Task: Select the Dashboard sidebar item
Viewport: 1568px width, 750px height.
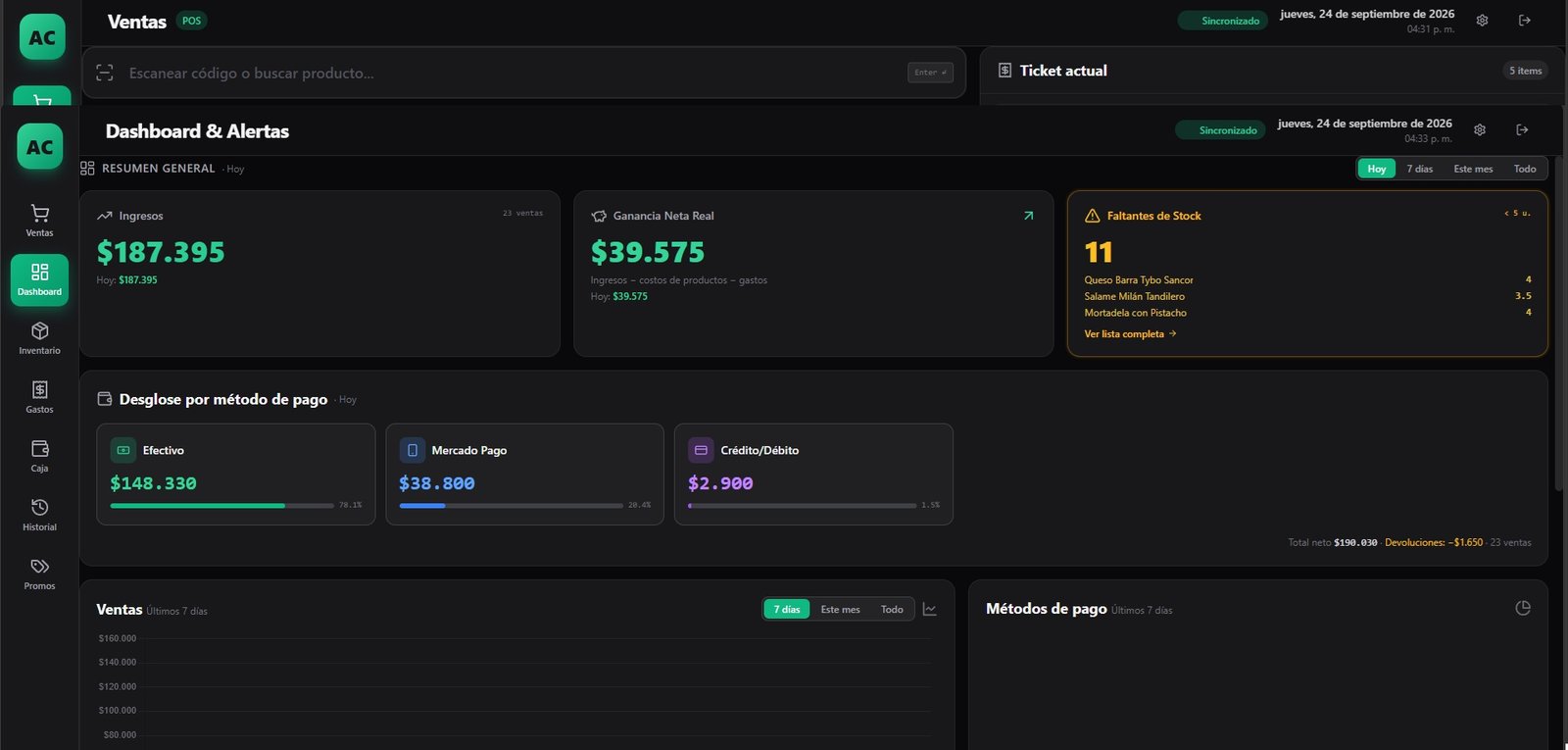Action: point(39,279)
